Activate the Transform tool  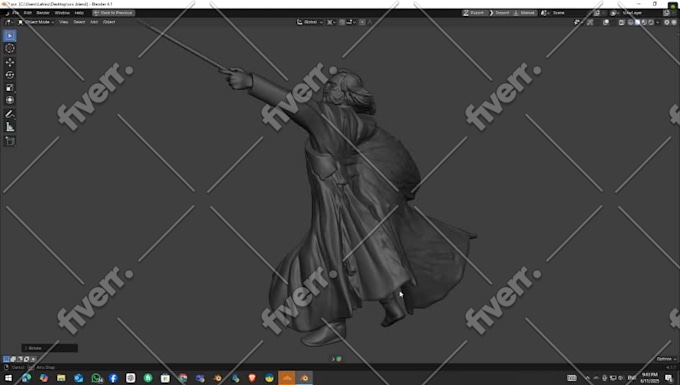(x=10, y=100)
